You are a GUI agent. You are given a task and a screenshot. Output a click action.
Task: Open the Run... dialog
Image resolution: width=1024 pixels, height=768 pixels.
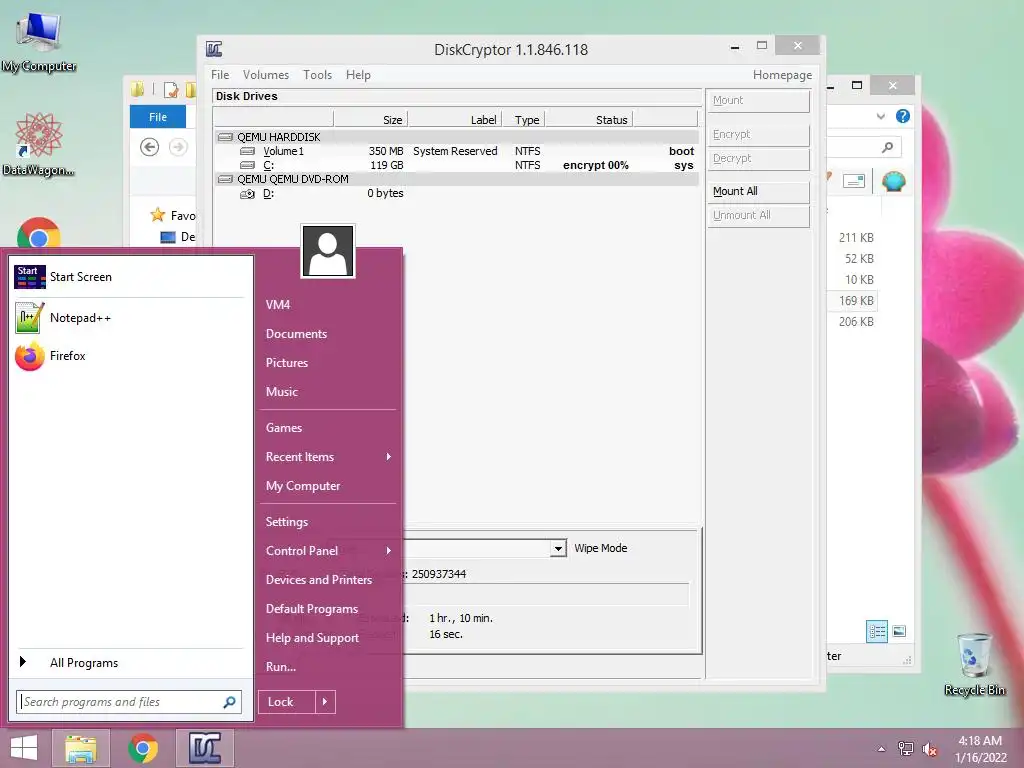pos(281,667)
